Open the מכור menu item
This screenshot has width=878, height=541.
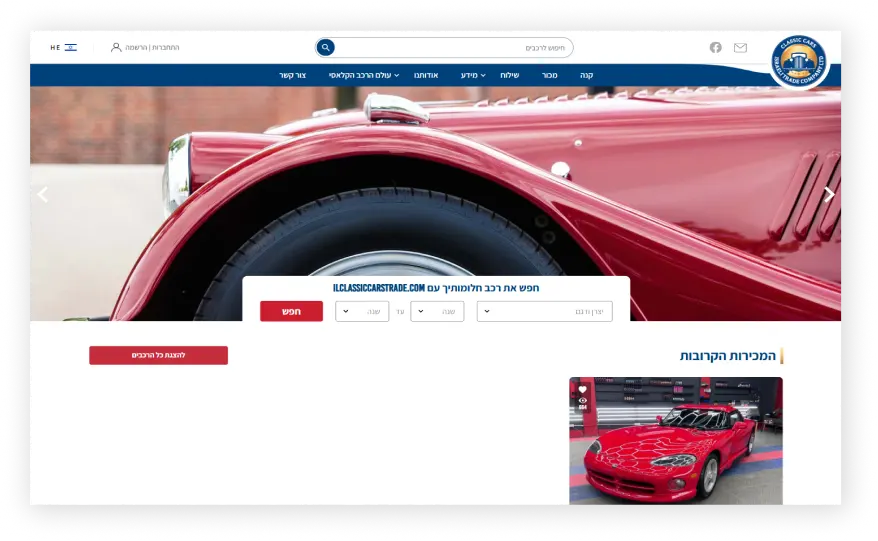point(549,75)
